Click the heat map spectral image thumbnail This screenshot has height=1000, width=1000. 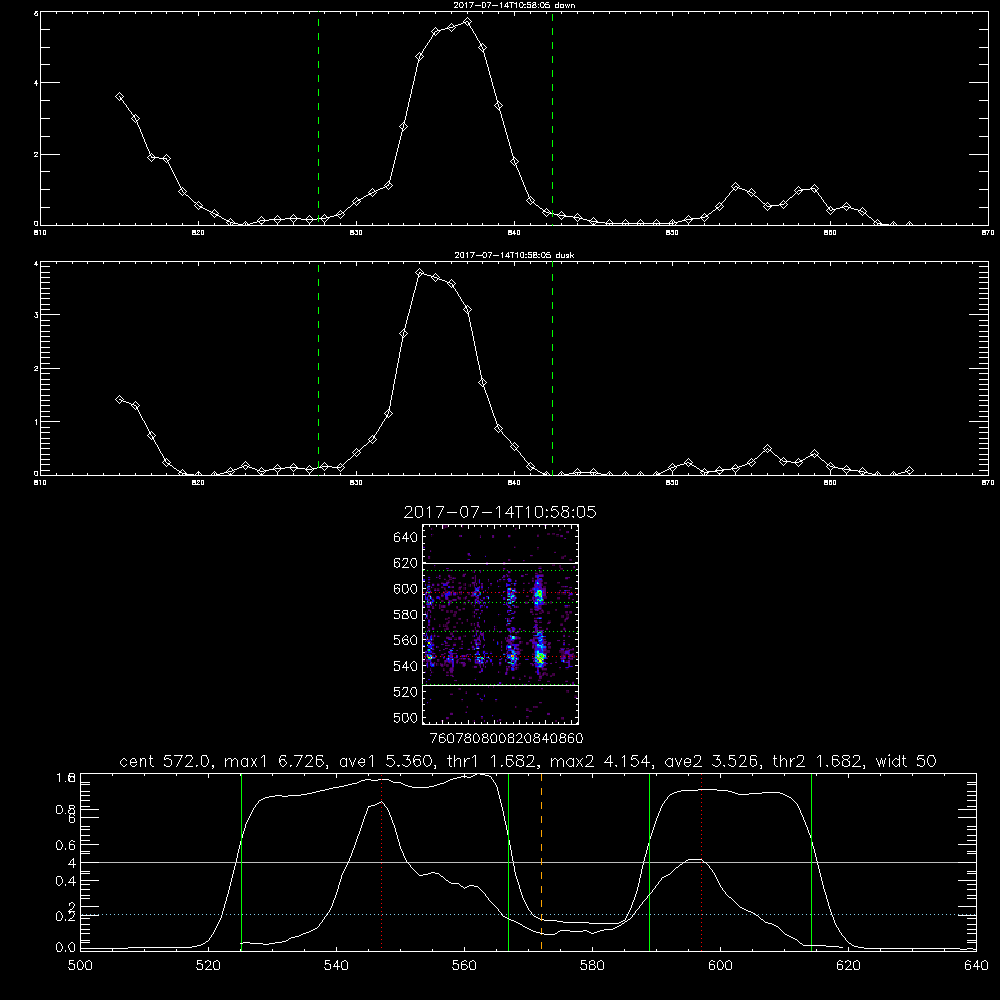point(501,624)
